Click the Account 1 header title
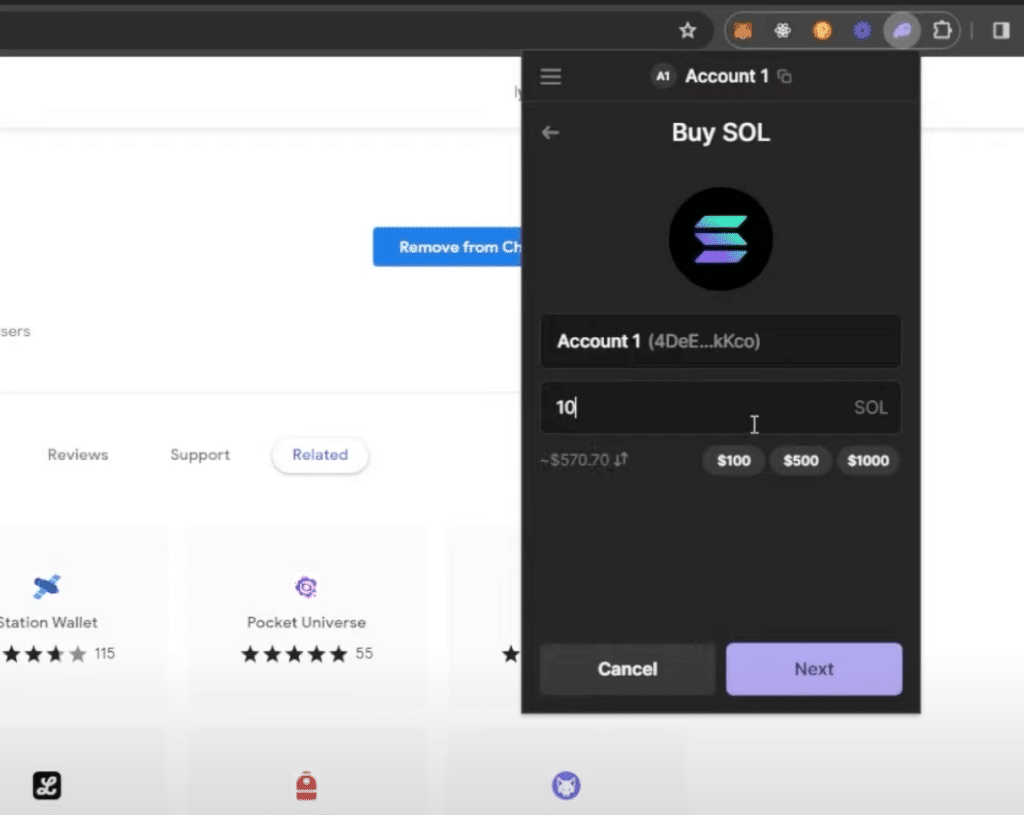The height and width of the screenshot is (815, 1024). click(x=726, y=76)
